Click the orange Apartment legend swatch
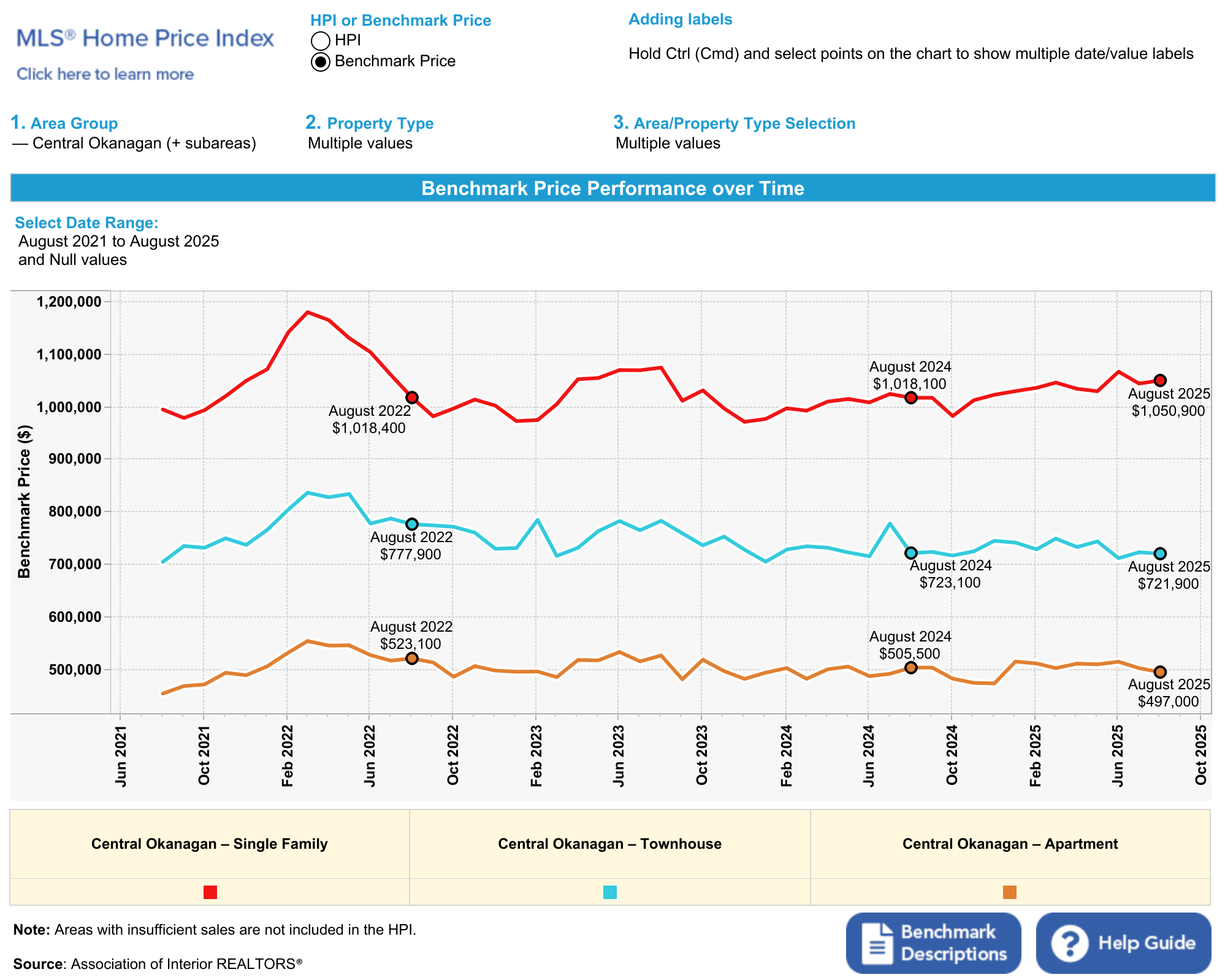The width and height of the screenshot is (1225, 980). (1010, 892)
